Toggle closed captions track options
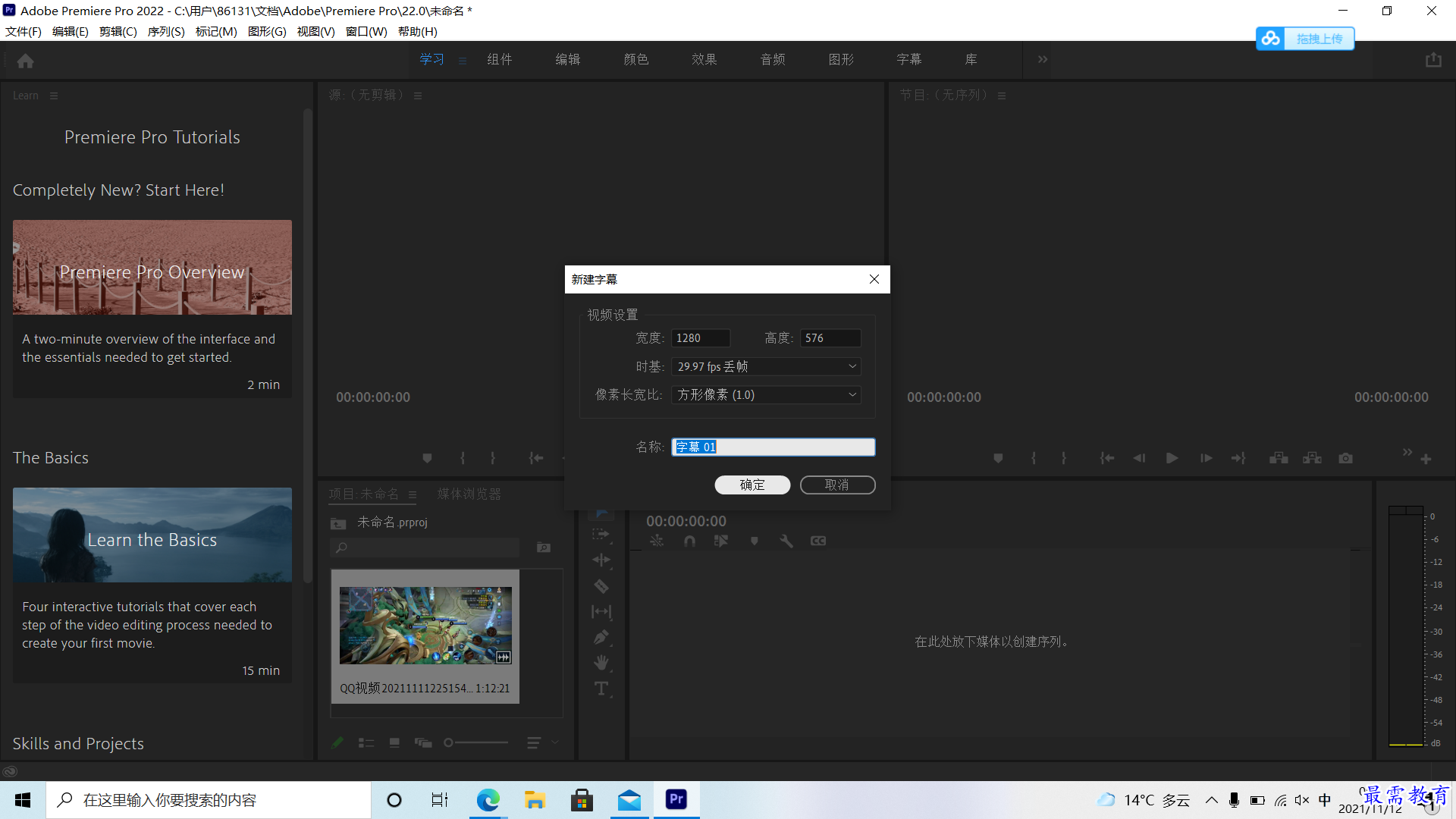The height and width of the screenshot is (819, 1456). tap(818, 541)
